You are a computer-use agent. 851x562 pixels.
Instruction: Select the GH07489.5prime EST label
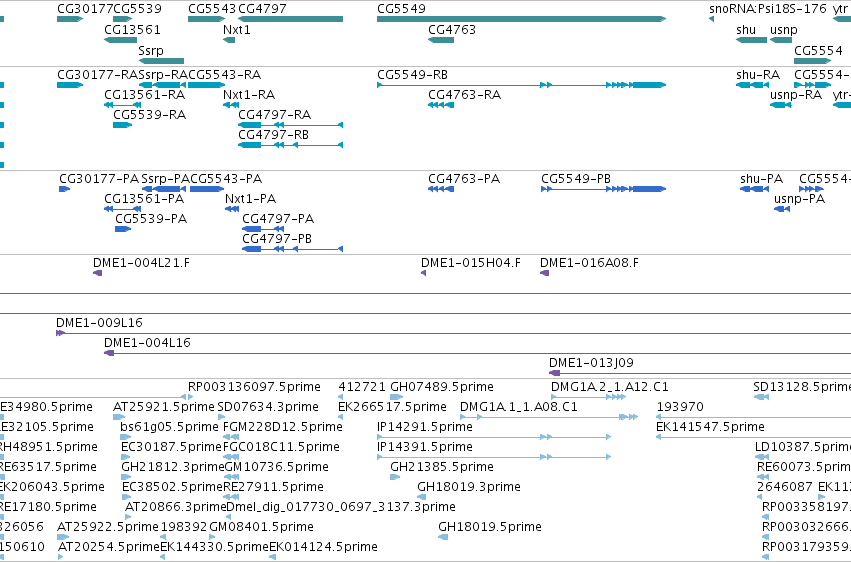(442, 387)
